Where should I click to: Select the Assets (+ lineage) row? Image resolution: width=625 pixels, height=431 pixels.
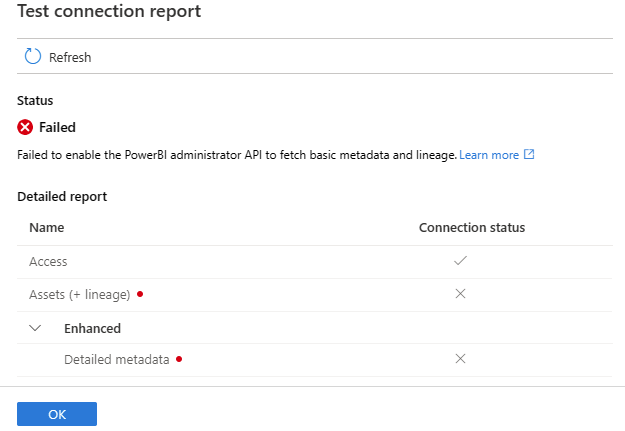click(x=80, y=294)
